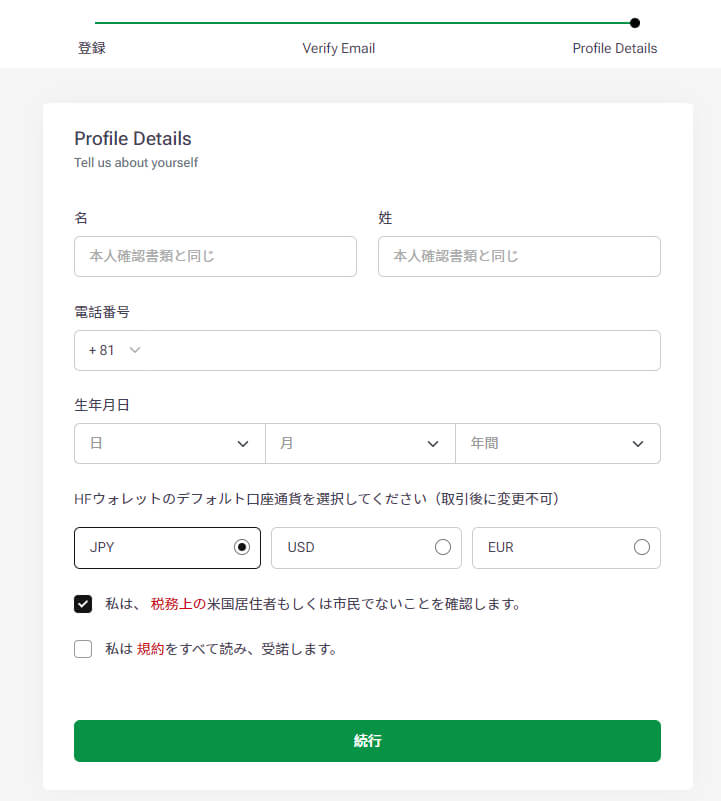Open the 税務上の link

(x=178, y=604)
